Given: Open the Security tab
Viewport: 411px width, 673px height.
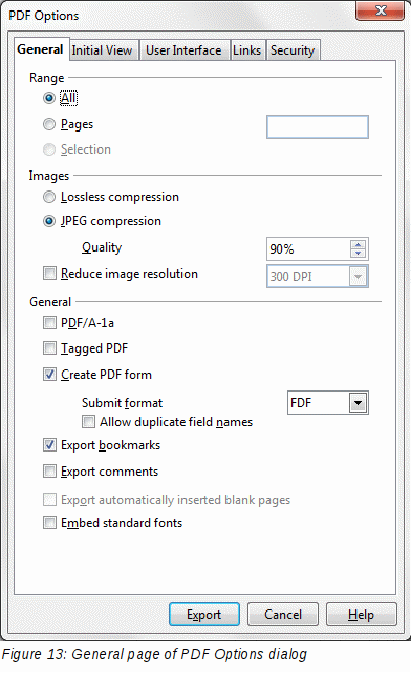Looking at the screenshot, I should coord(293,50).
